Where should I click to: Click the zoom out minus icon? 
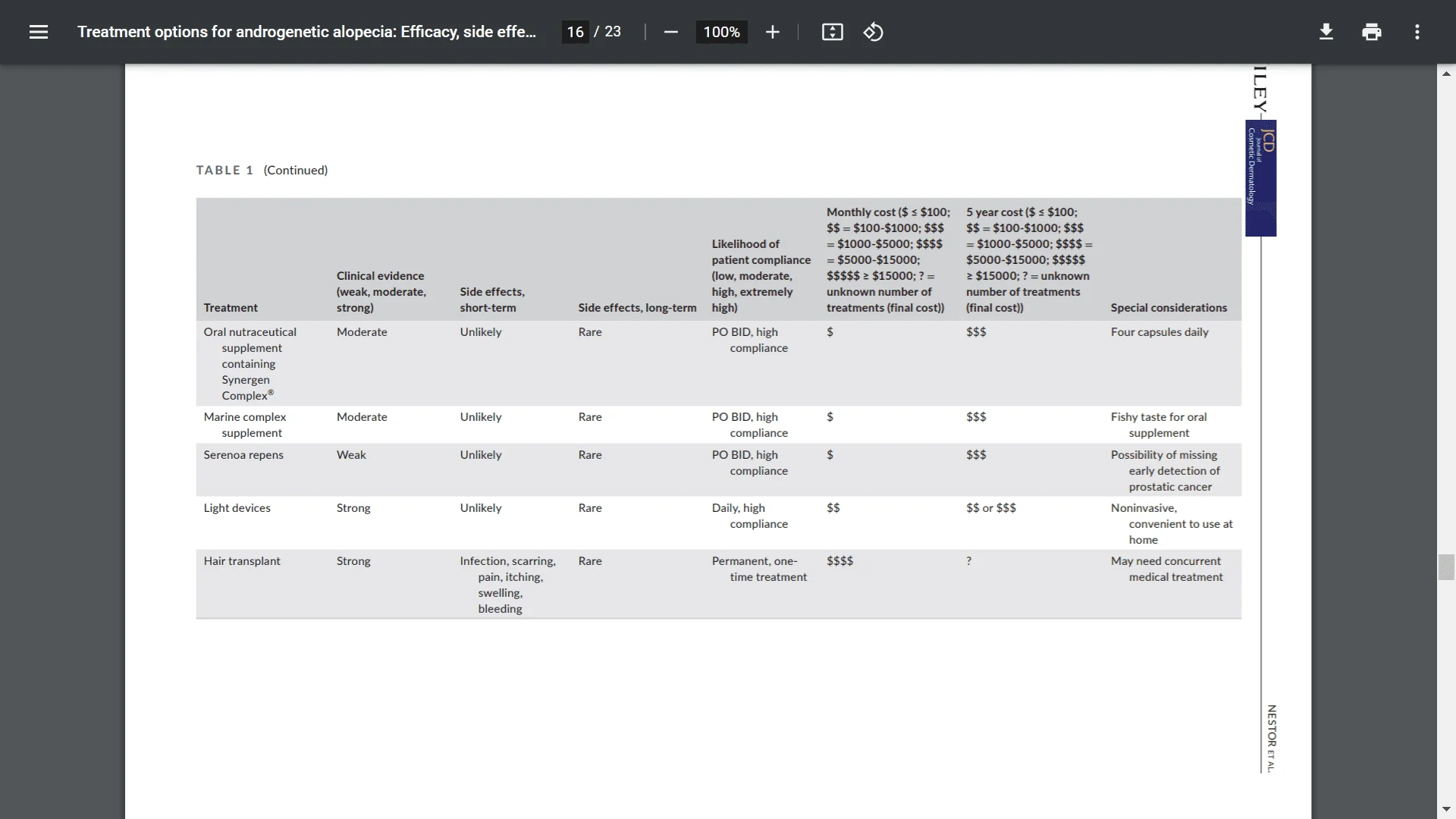[670, 32]
